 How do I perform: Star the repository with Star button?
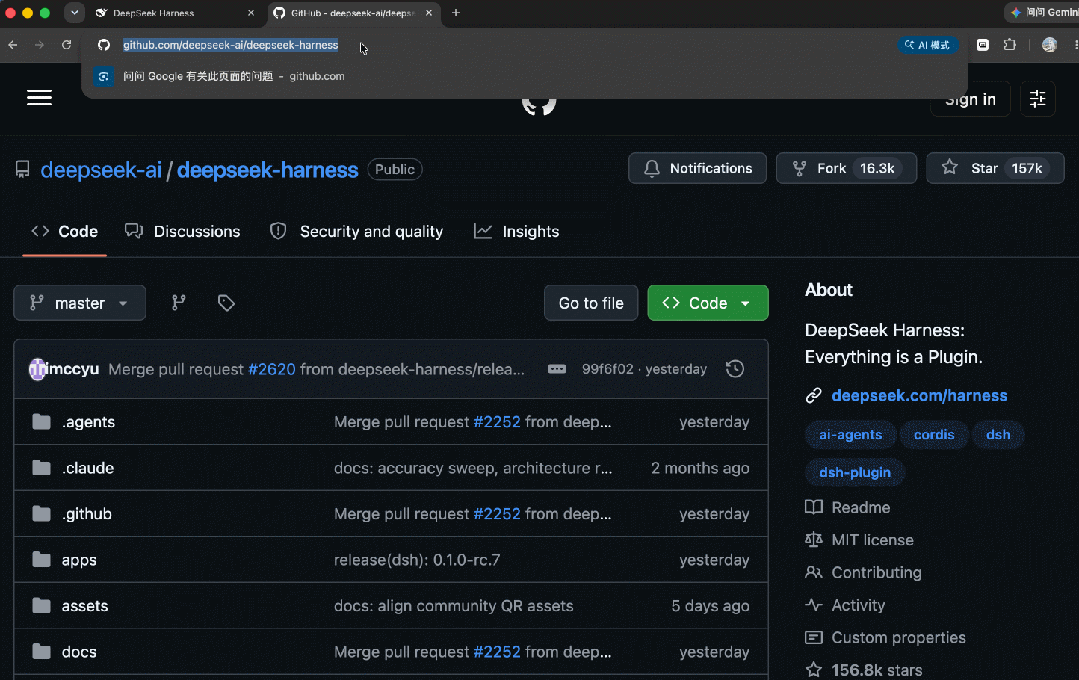coord(995,168)
